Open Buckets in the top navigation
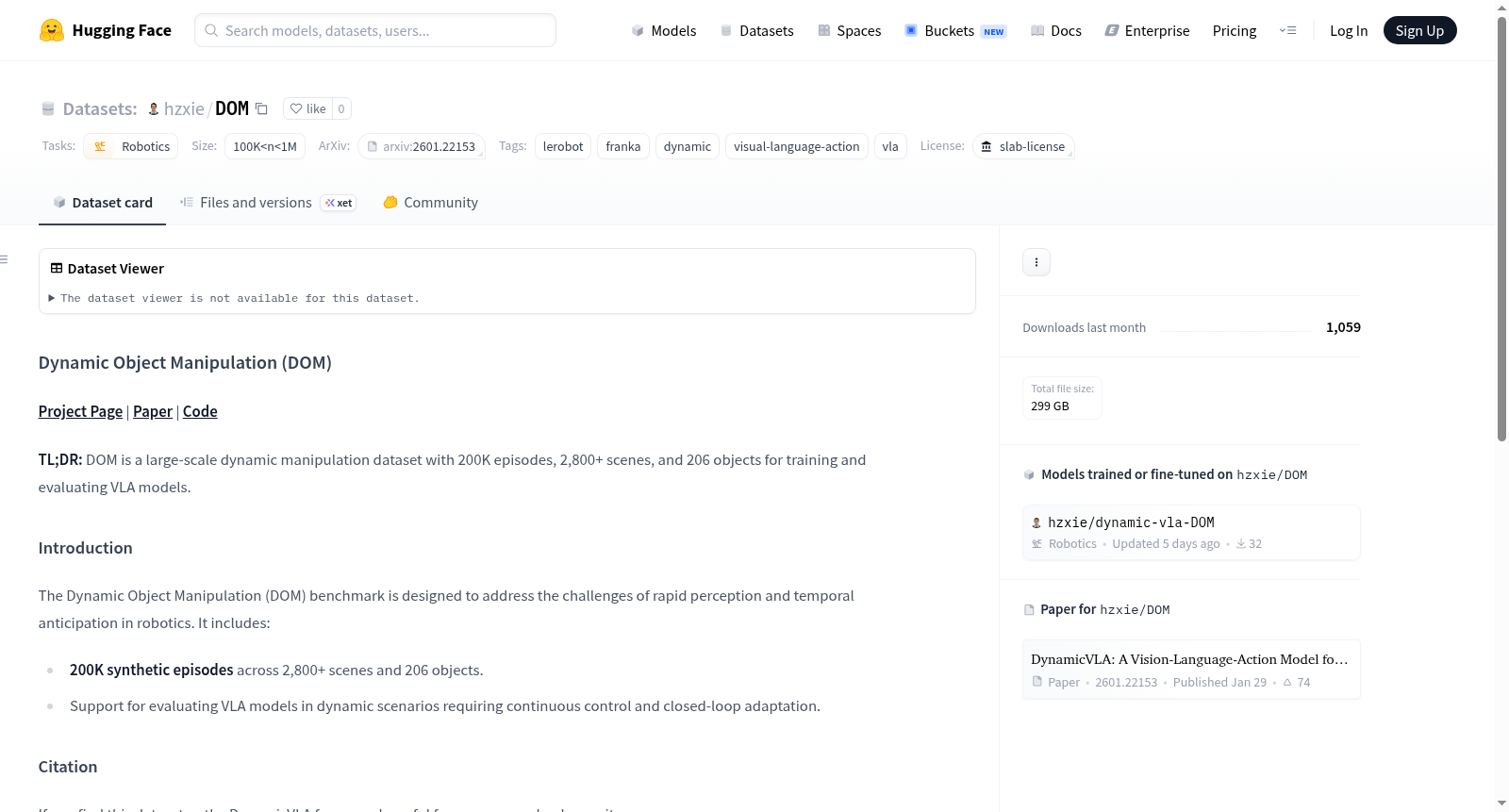 click(955, 30)
